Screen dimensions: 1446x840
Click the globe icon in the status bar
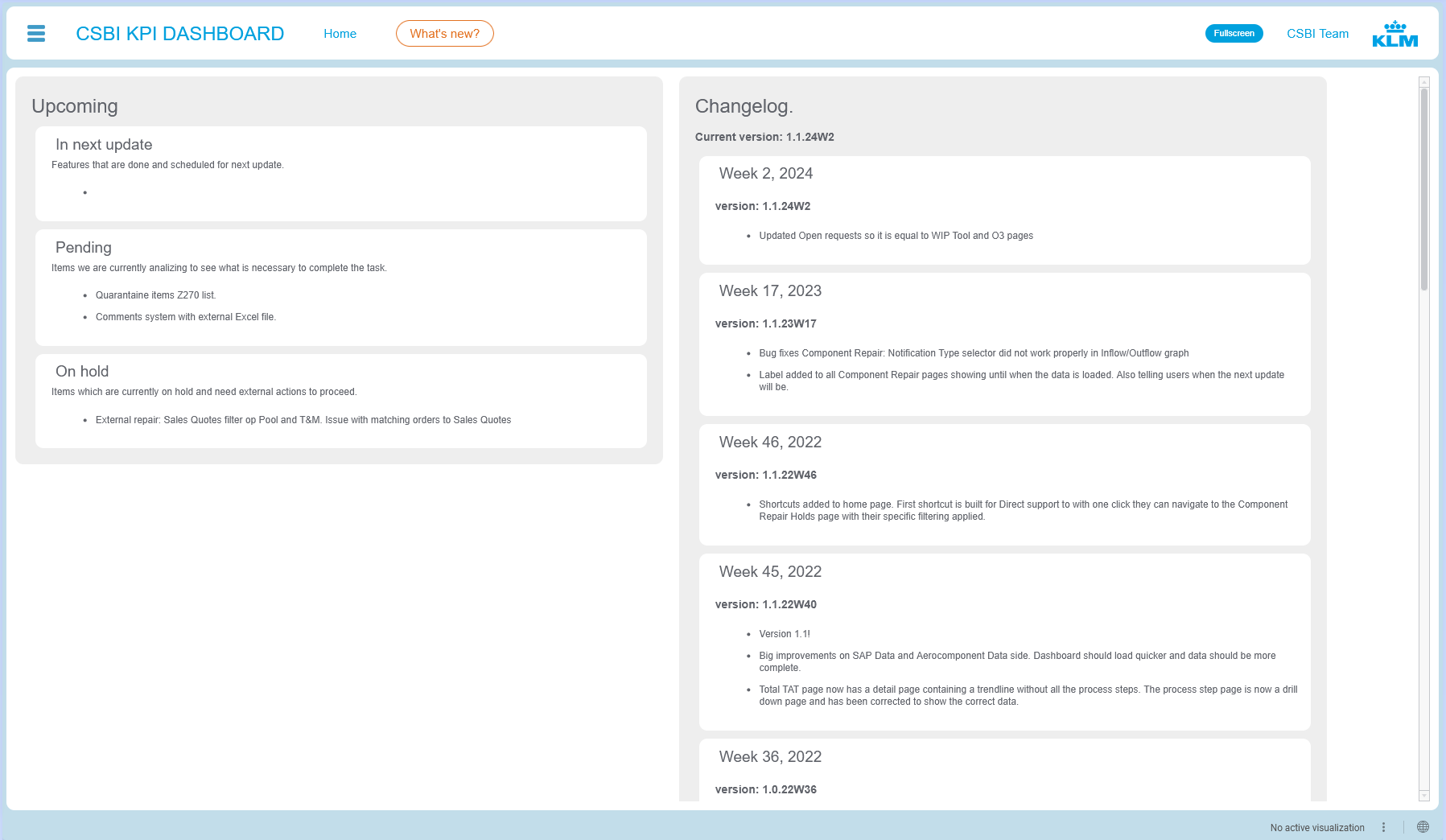[x=1423, y=827]
